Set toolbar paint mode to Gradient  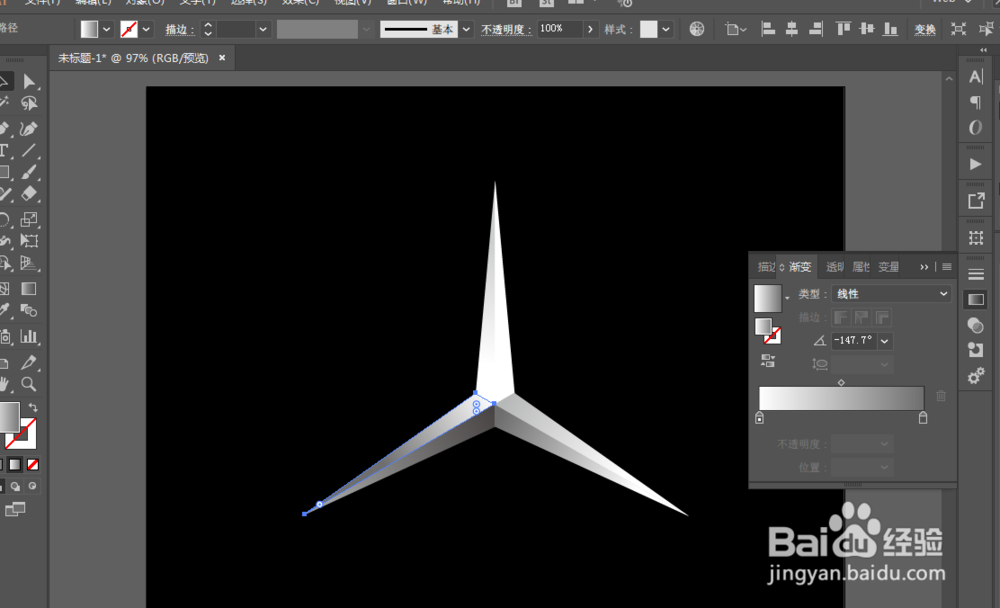[x=15, y=464]
